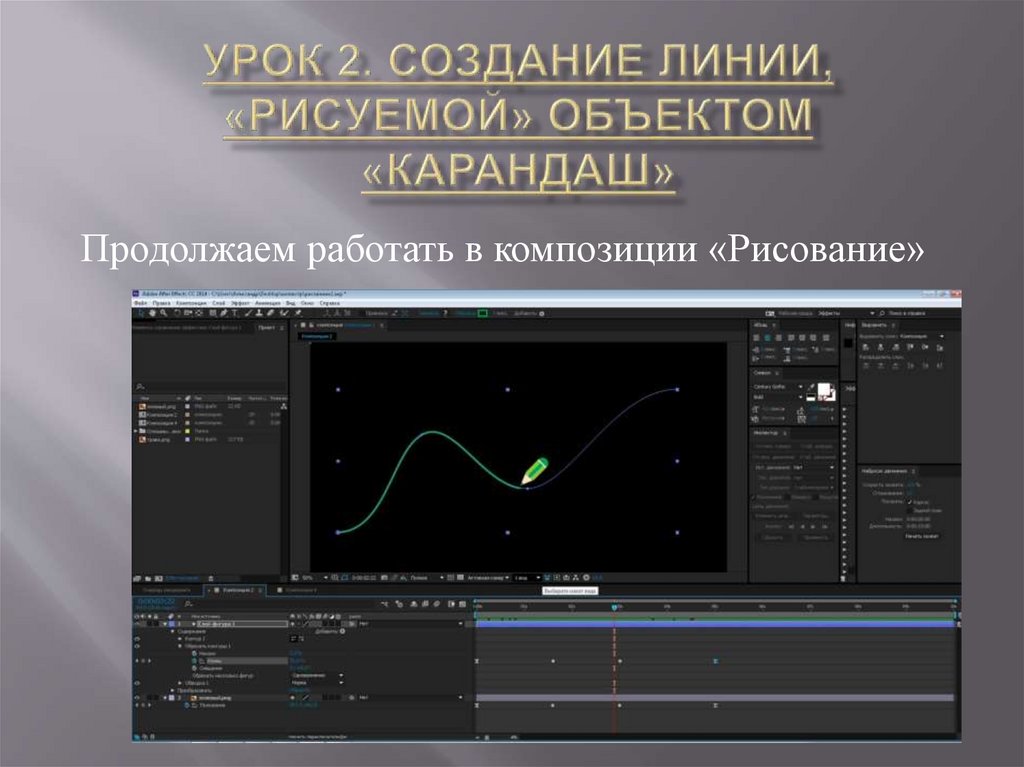Toggle stopwatch for Начало property
Viewport: 1024px width, 767px height.
(194, 653)
